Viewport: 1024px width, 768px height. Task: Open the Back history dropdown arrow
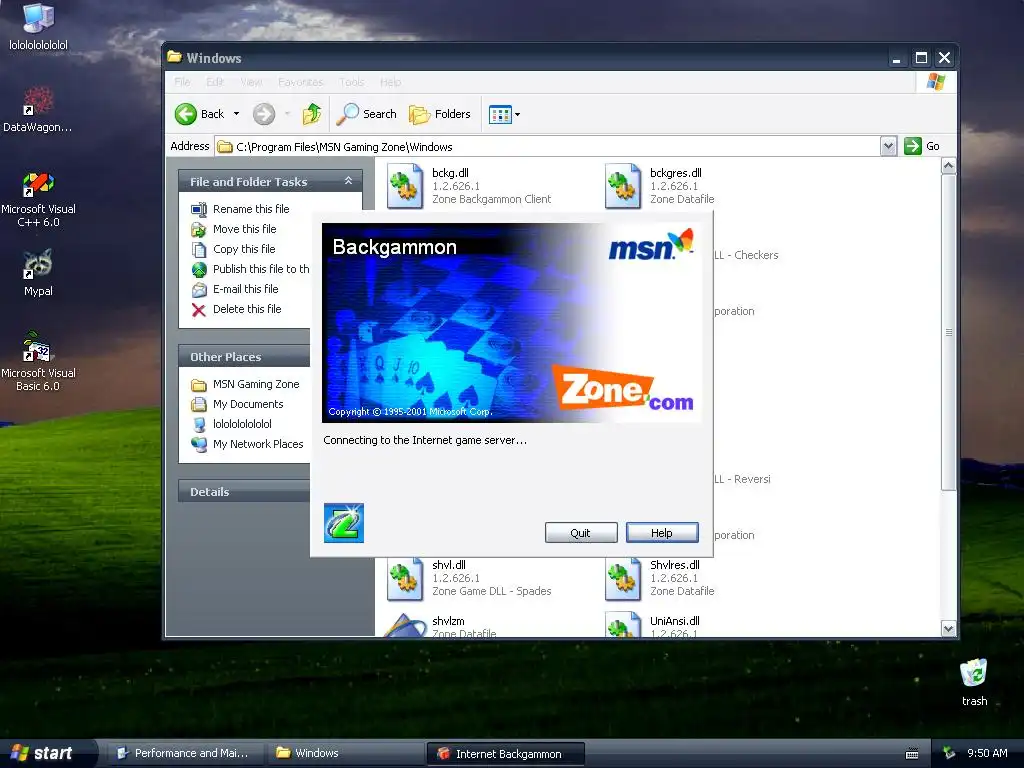[x=236, y=114]
